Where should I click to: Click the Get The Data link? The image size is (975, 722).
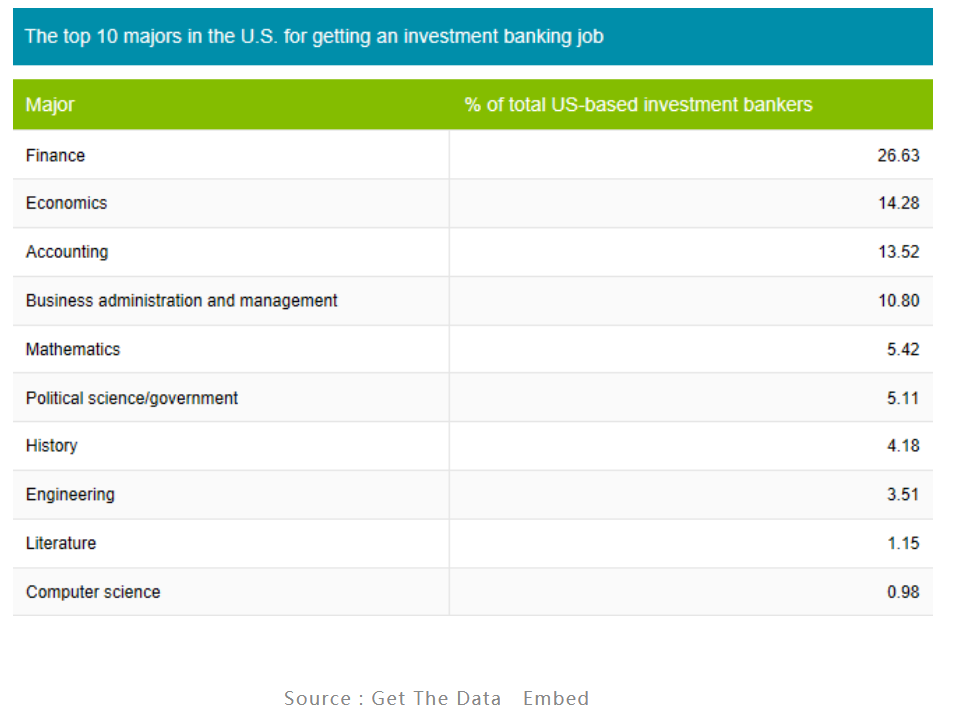pyautogui.click(x=436, y=698)
